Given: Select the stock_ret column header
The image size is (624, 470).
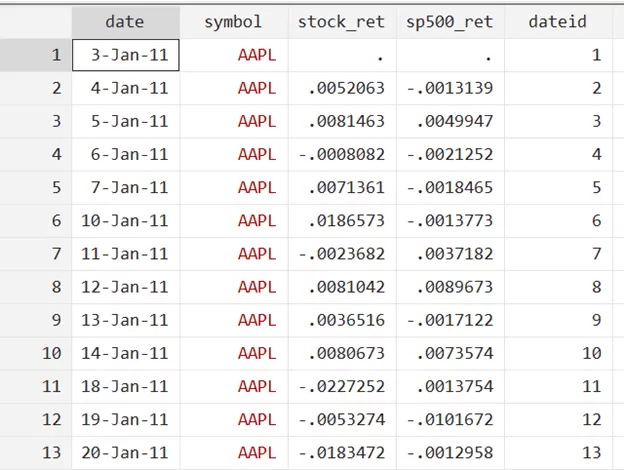Looking at the screenshot, I should click(342, 22).
